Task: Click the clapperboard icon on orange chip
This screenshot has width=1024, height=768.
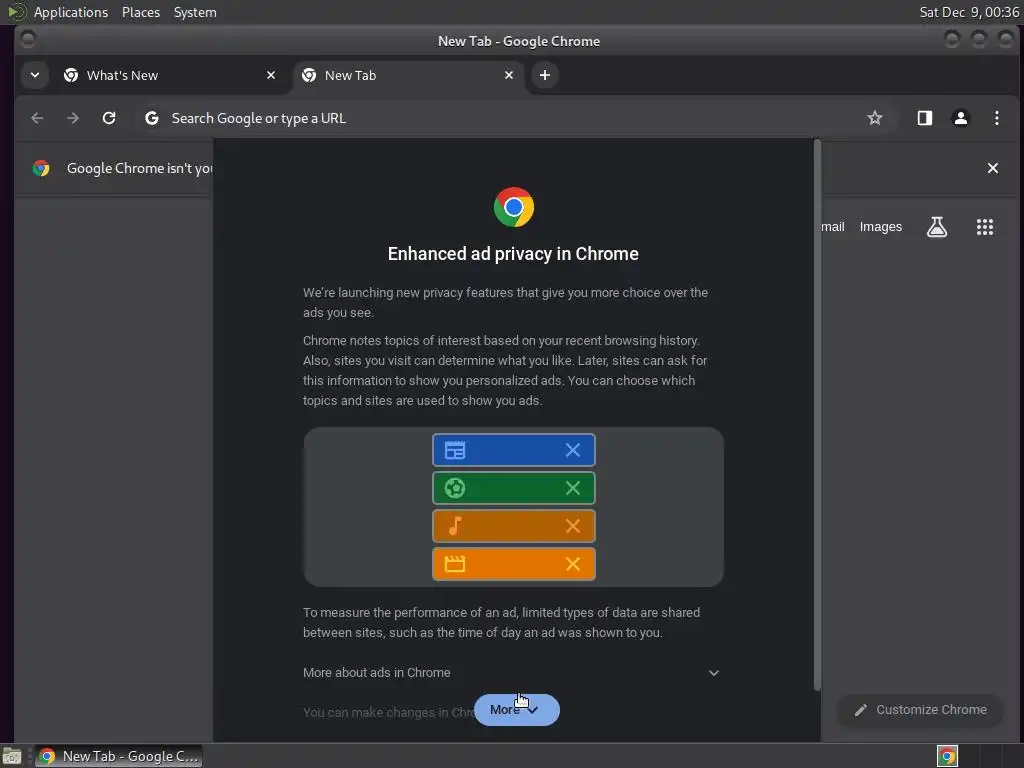Action: [455, 564]
